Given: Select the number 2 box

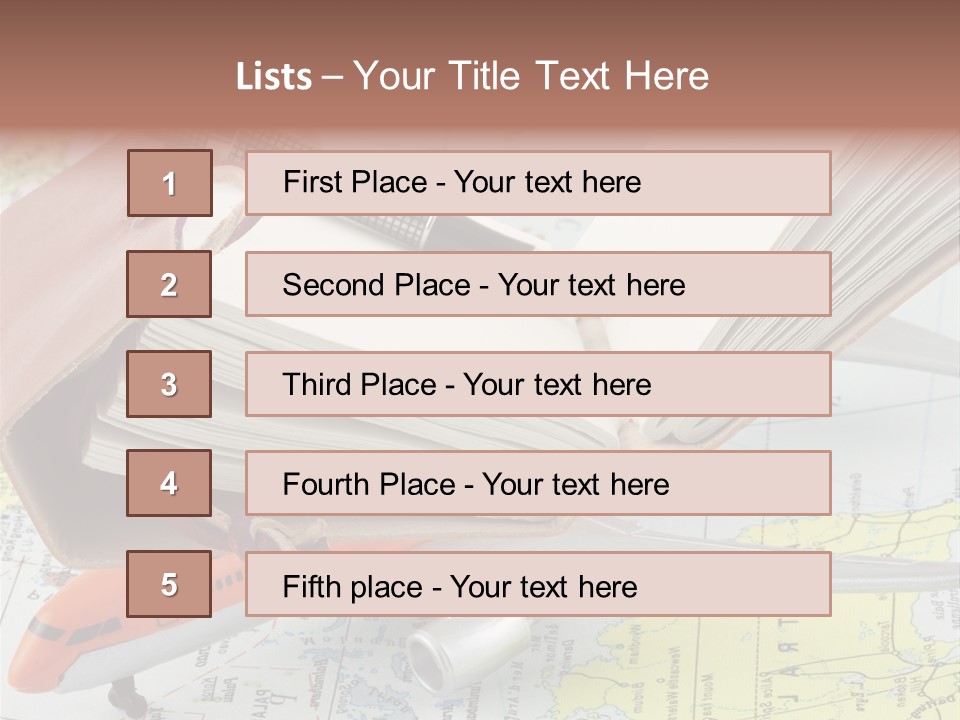Looking at the screenshot, I should pyautogui.click(x=169, y=284).
